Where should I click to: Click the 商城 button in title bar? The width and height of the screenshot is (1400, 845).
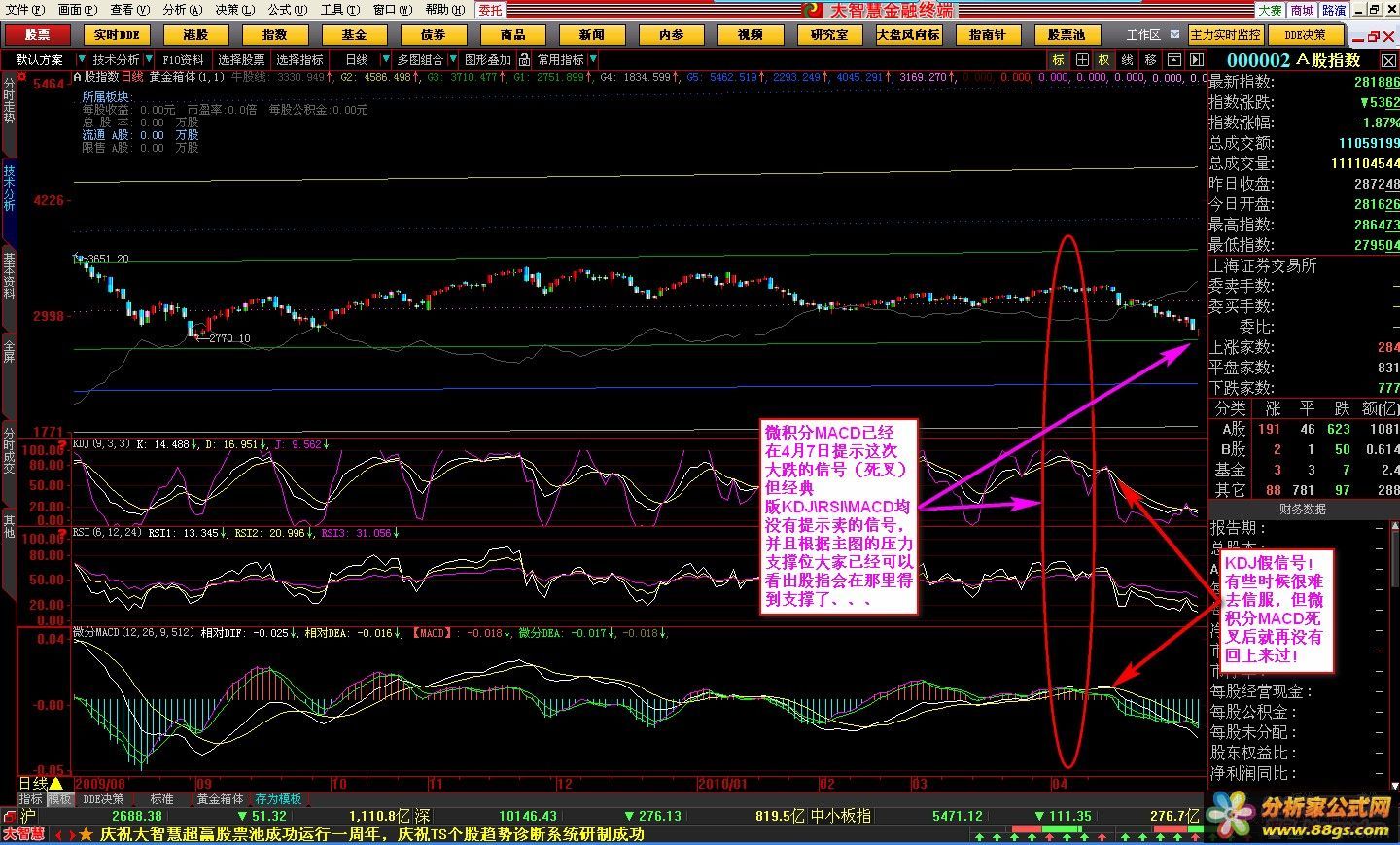tap(1303, 10)
